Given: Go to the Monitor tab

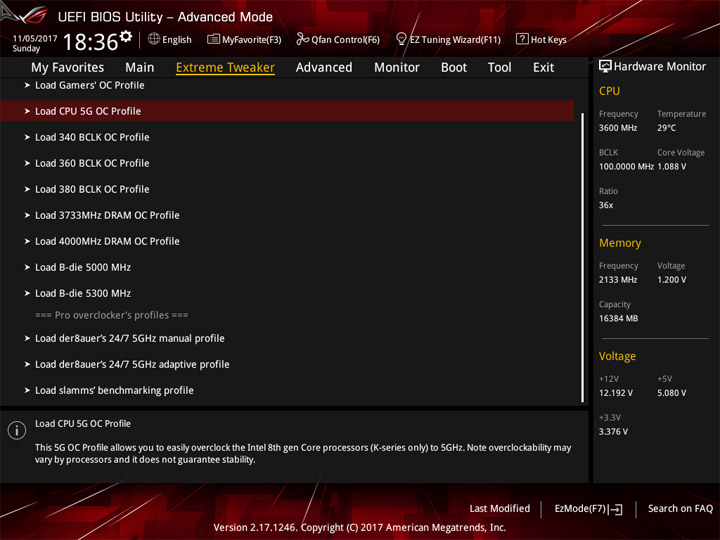Looking at the screenshot, I should pyautogui.click(x=397, y=68).
